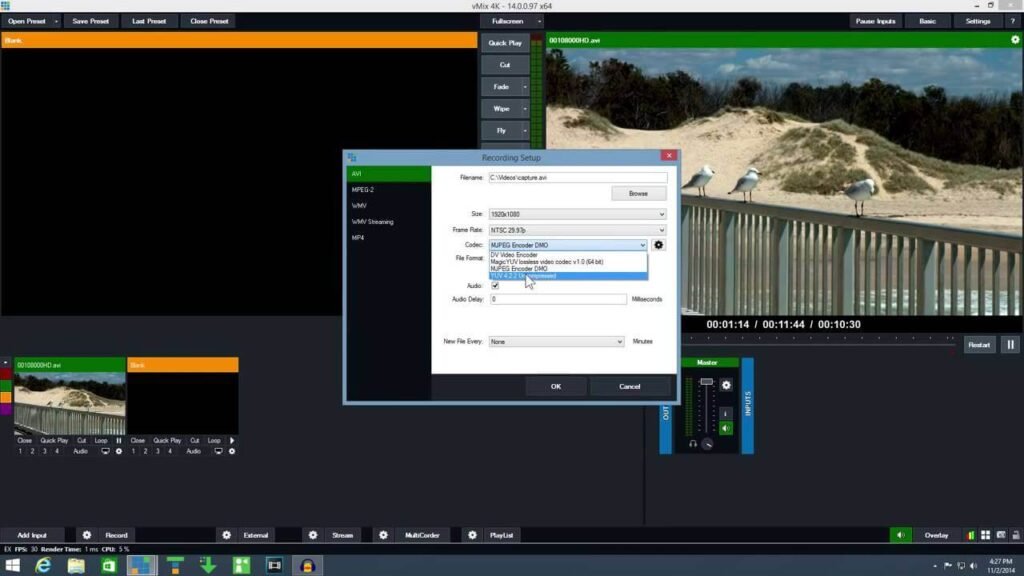Screen dimensions: 1024x576
Task: Switch to WMV Streaming format tab
Action: (x=389, y=221)
